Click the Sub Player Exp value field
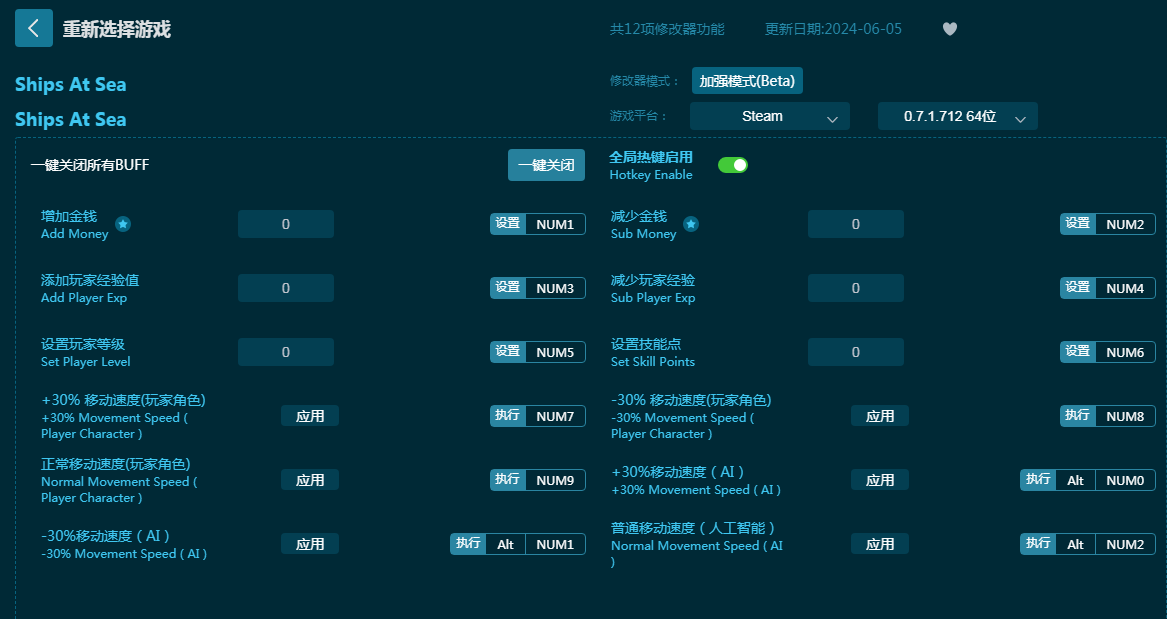 [x=856, y=288]
